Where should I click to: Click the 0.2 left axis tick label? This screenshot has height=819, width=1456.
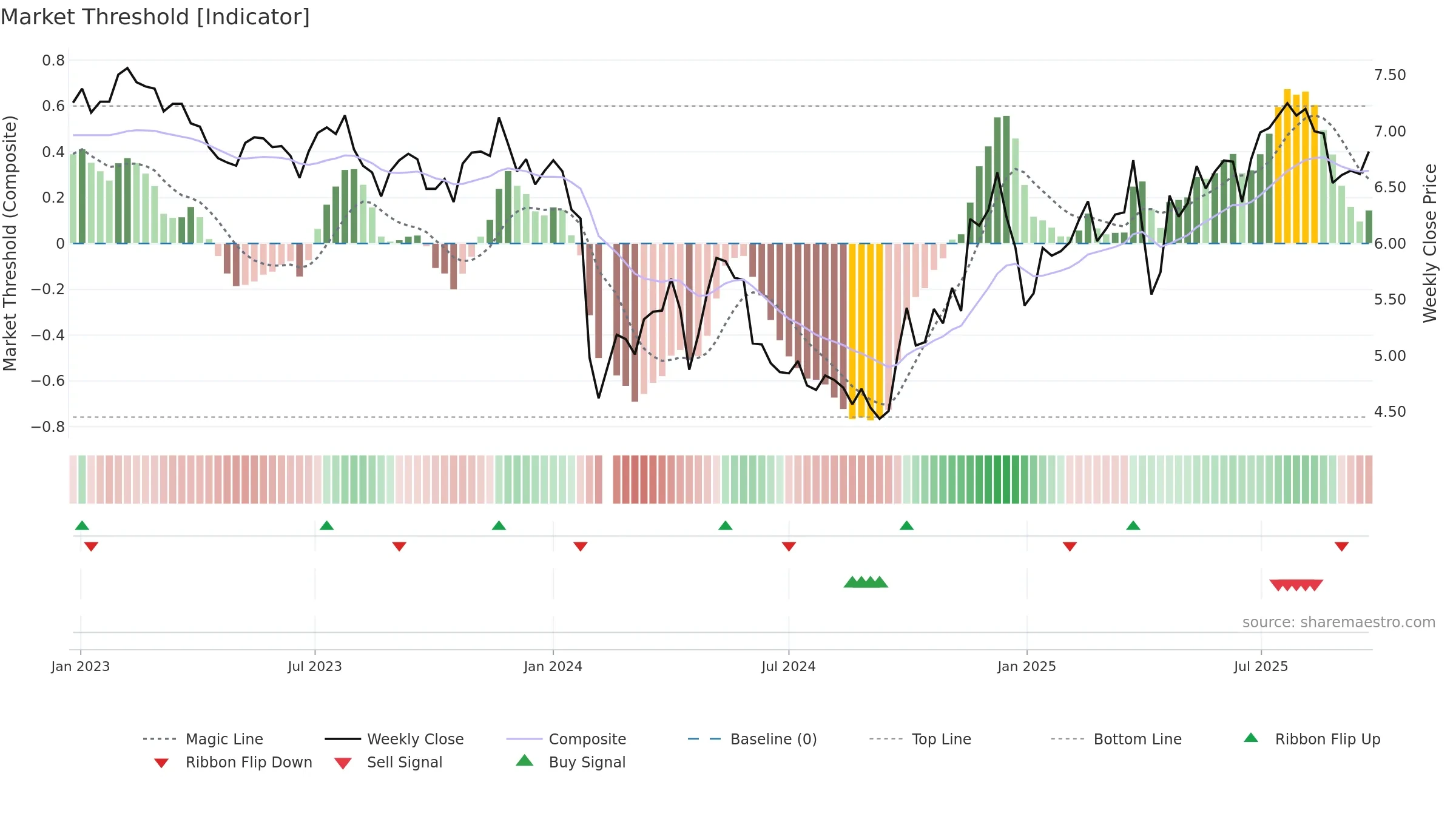click(53, 198)
